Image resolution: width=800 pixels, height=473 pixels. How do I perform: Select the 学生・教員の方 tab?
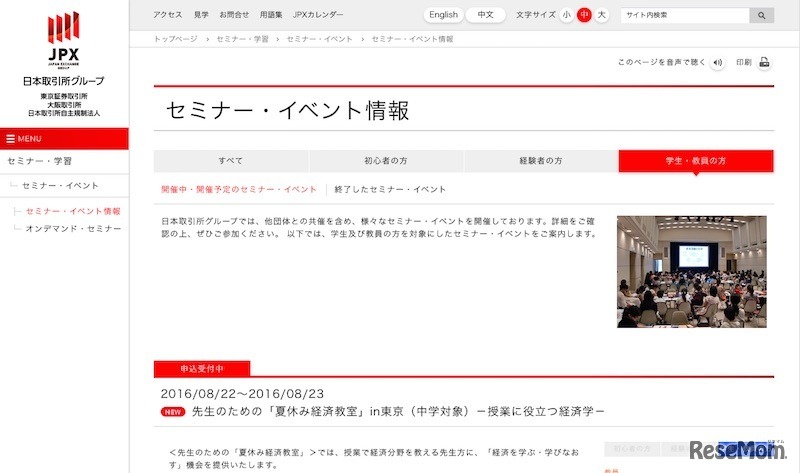(x=696, y=161)
